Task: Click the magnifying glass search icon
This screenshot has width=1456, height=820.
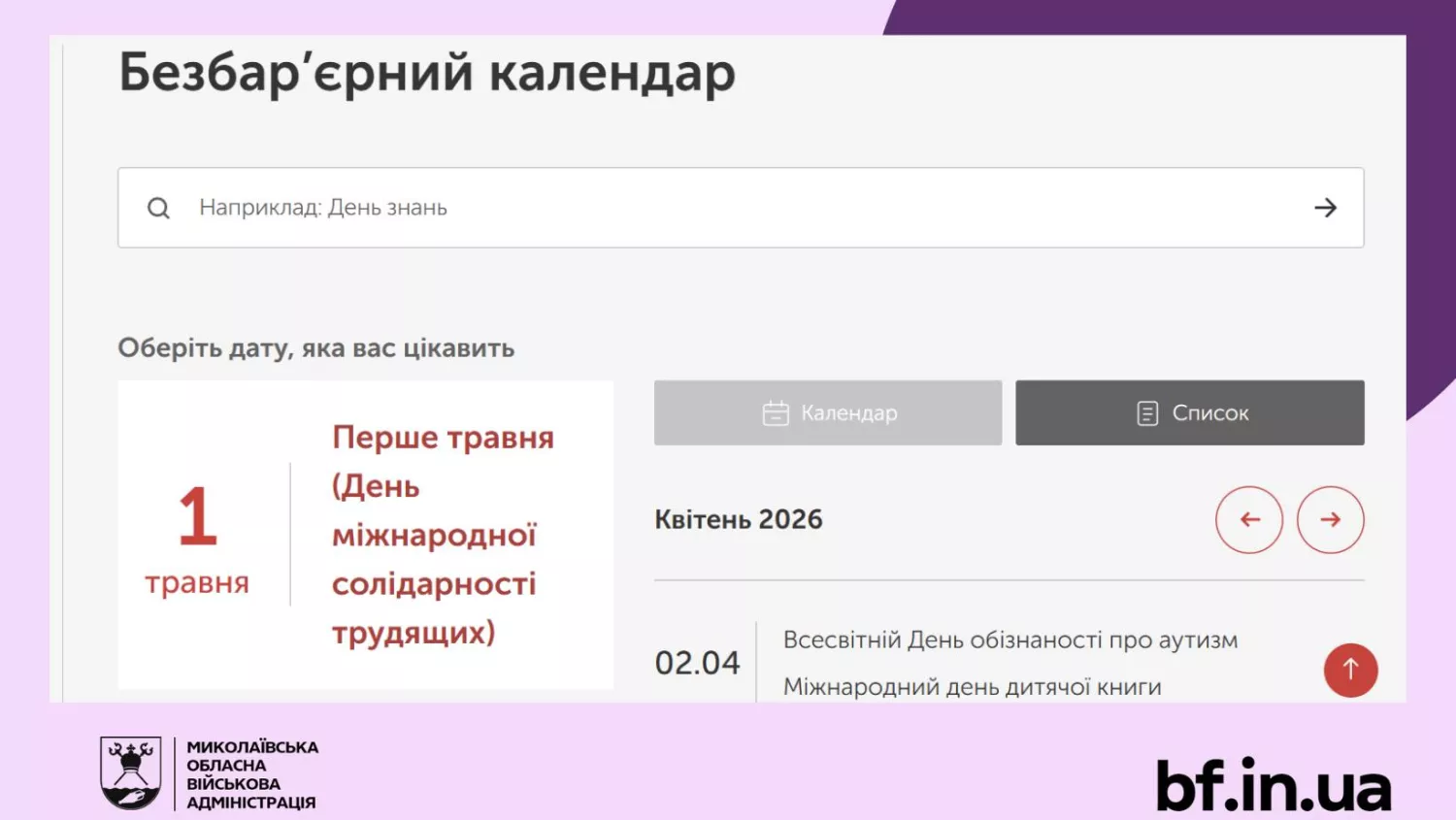Action: [158, 208]
